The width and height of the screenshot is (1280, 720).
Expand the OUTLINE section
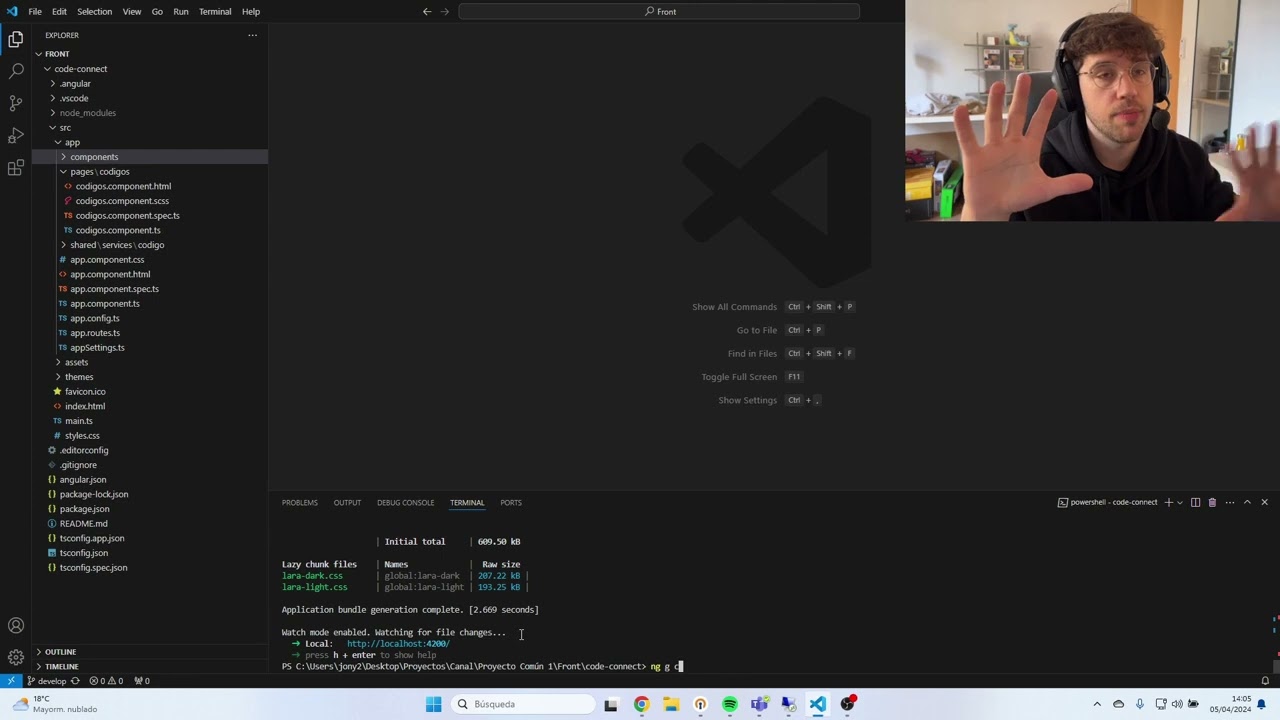(x=150, y=652)
